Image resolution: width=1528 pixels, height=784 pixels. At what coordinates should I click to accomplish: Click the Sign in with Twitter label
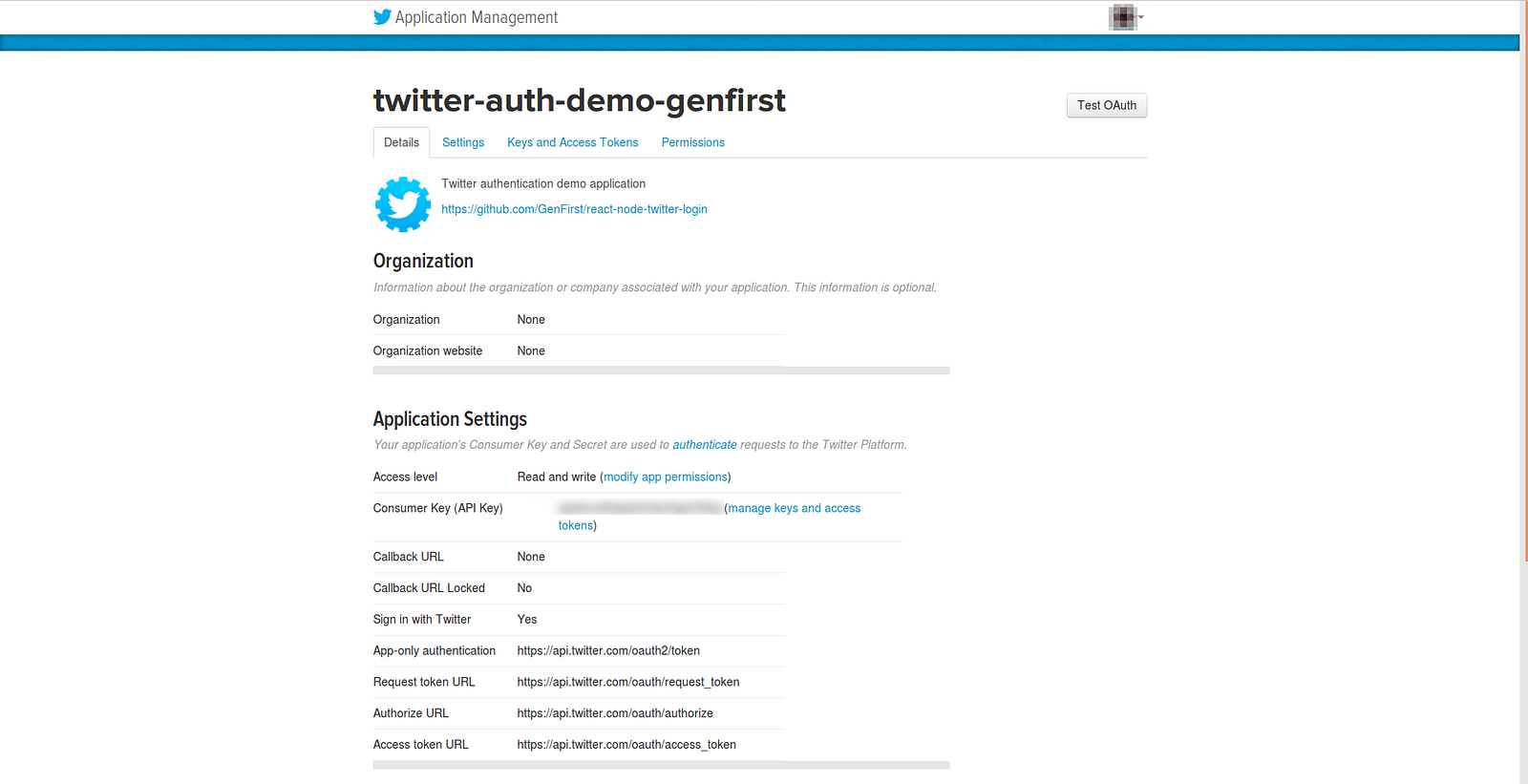point(422,620)
